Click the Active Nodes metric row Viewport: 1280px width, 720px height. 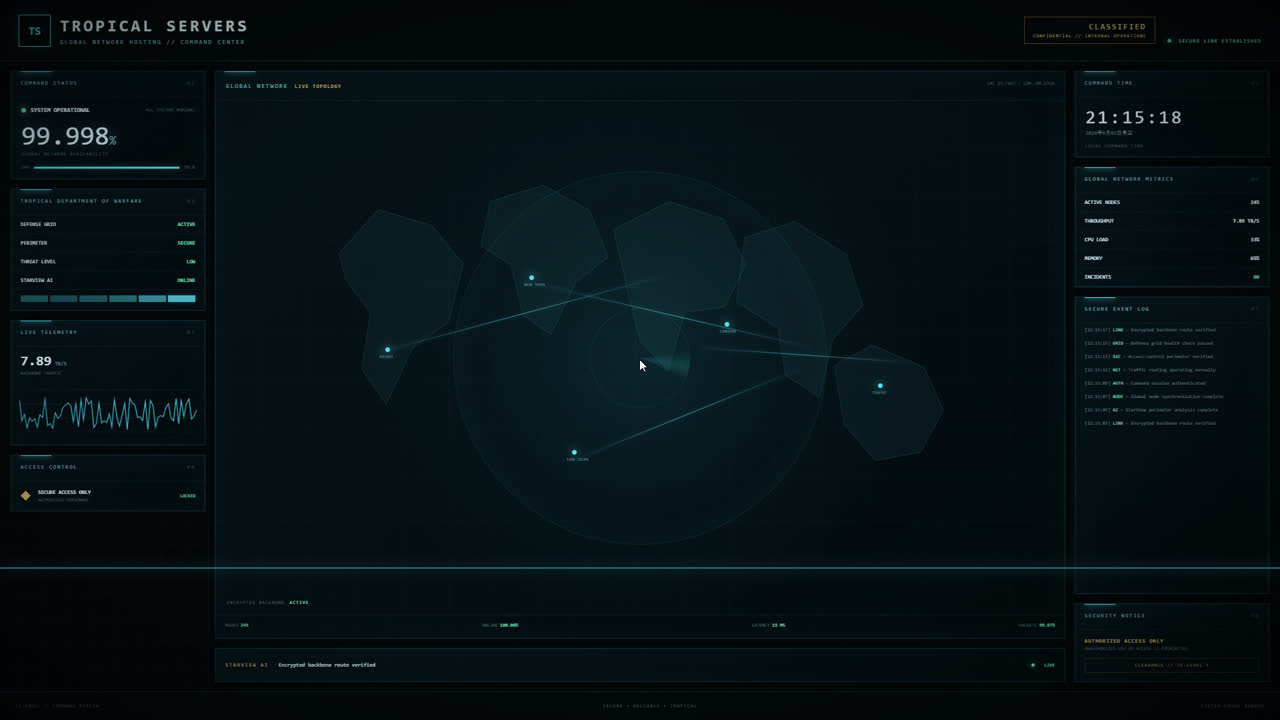tap(1171, 202)
